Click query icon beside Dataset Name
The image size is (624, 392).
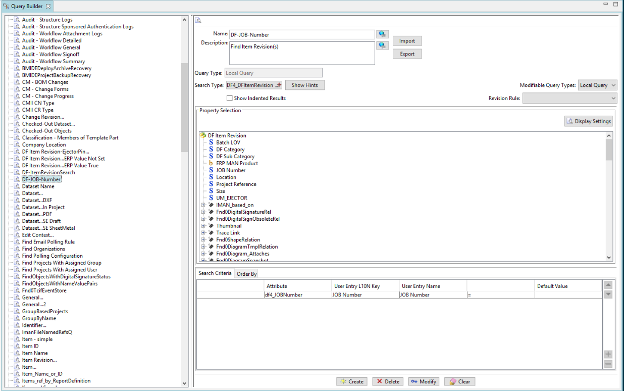pyautogui.click(x=17, y=186)
